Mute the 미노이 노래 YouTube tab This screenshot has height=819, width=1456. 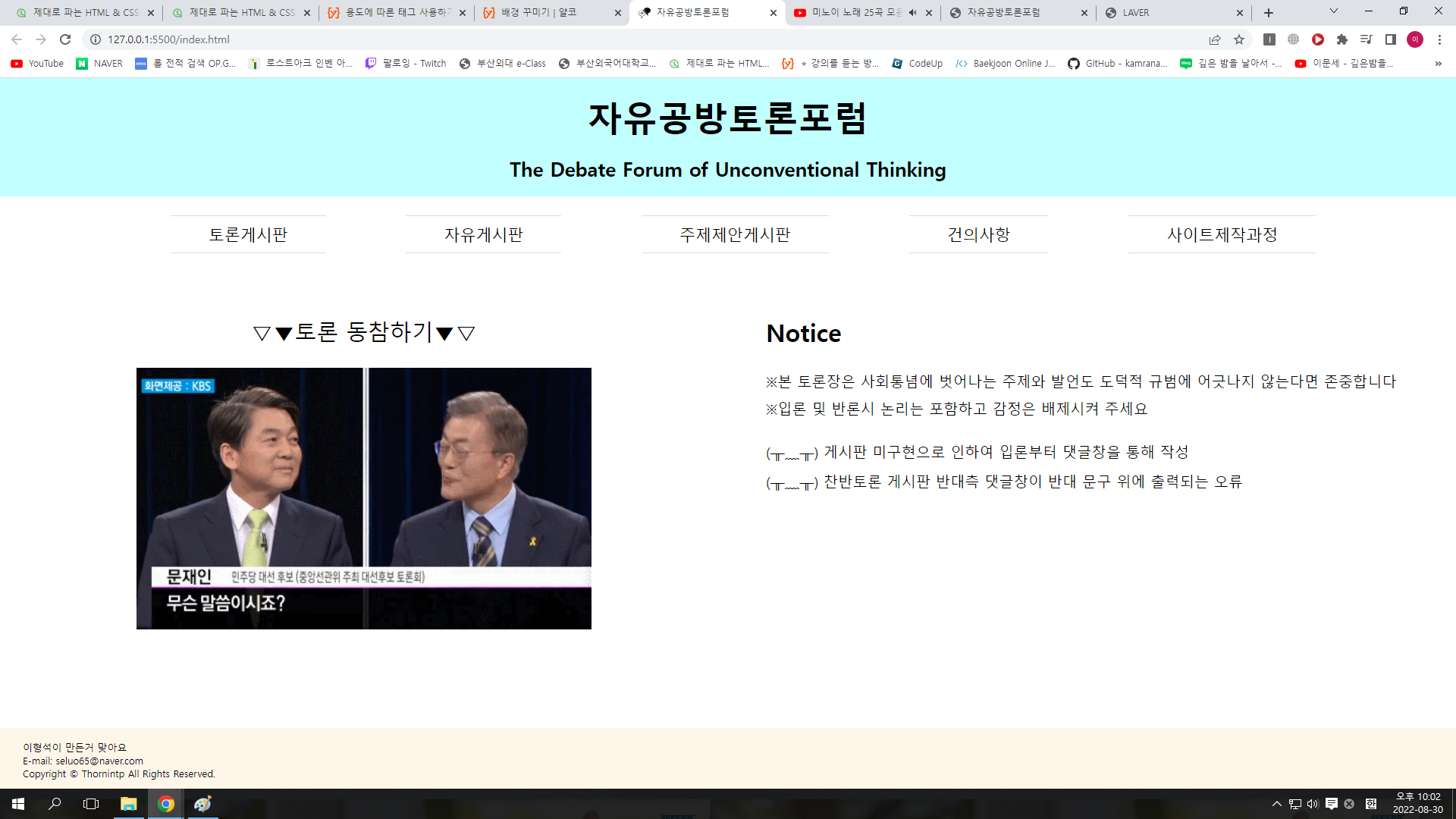[x=912, y=13]
